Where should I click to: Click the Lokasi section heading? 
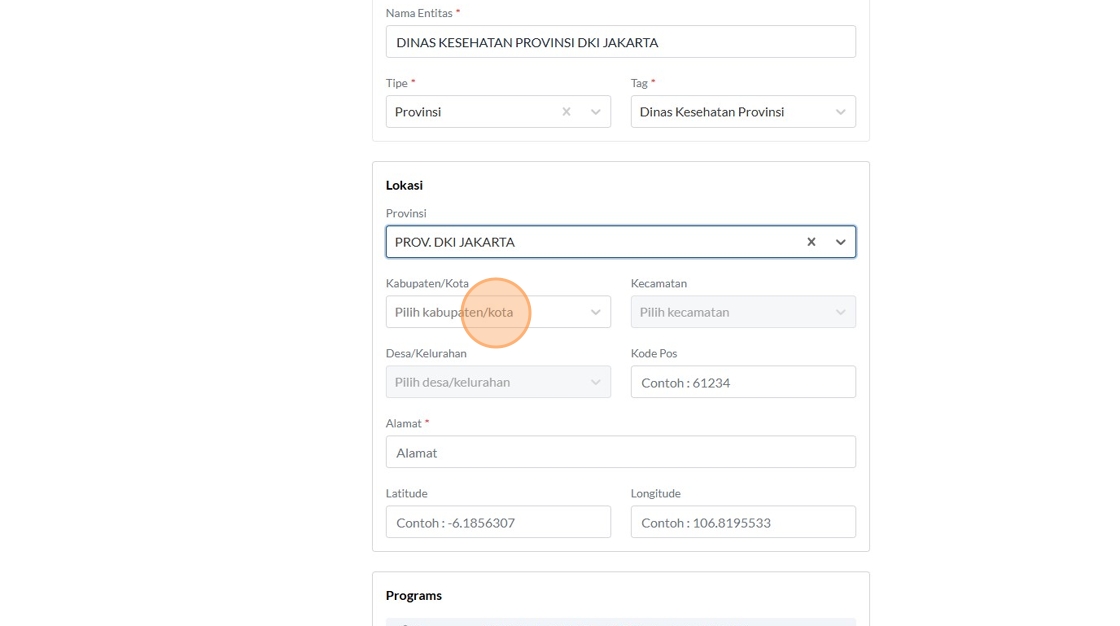404,185
